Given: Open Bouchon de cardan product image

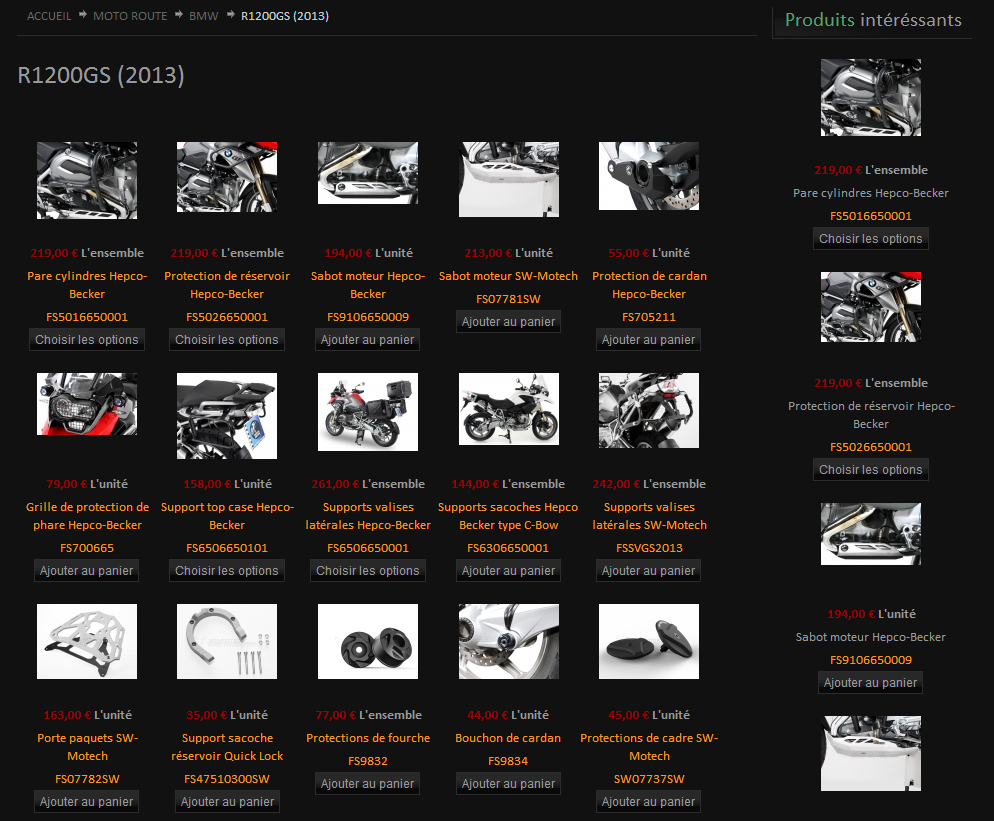Looking at the screenshot, I should pos(508,641).
